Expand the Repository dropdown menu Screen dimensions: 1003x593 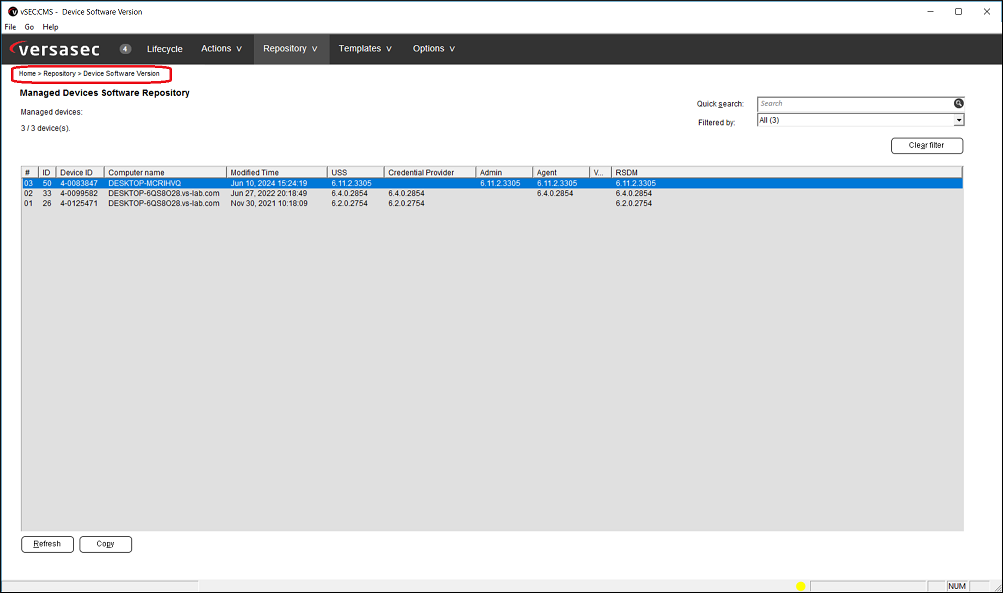(x=290, y=49)
